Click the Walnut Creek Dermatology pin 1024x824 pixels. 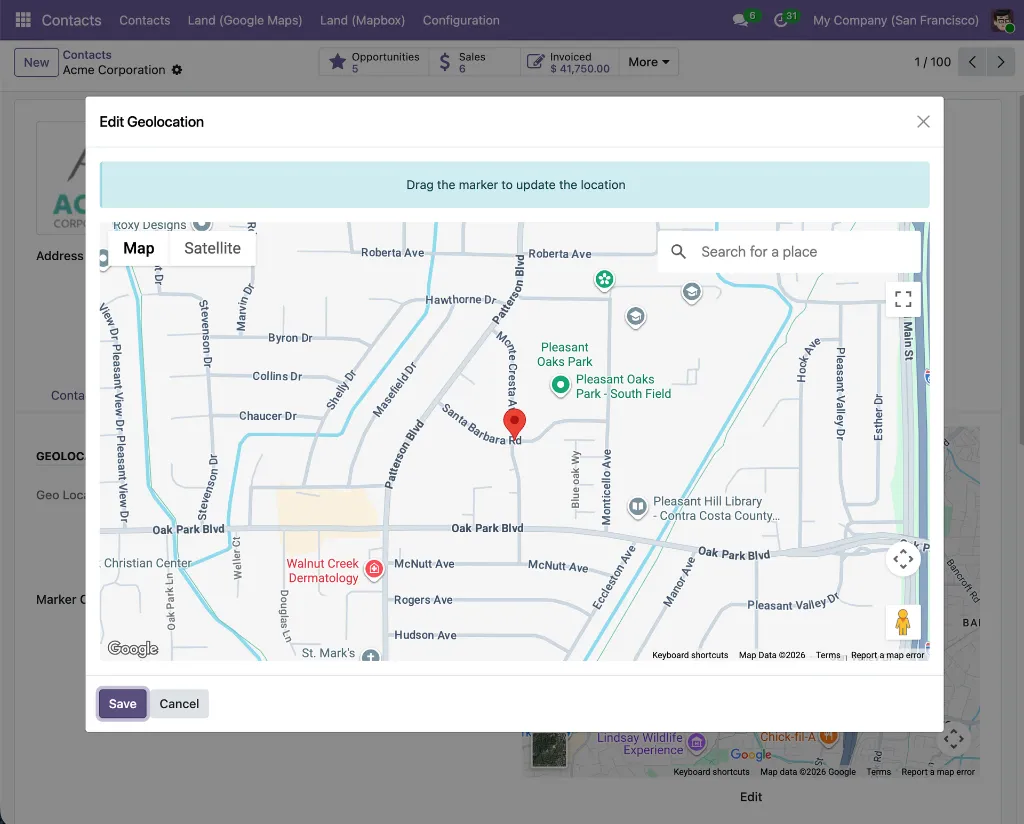point(374,569)
